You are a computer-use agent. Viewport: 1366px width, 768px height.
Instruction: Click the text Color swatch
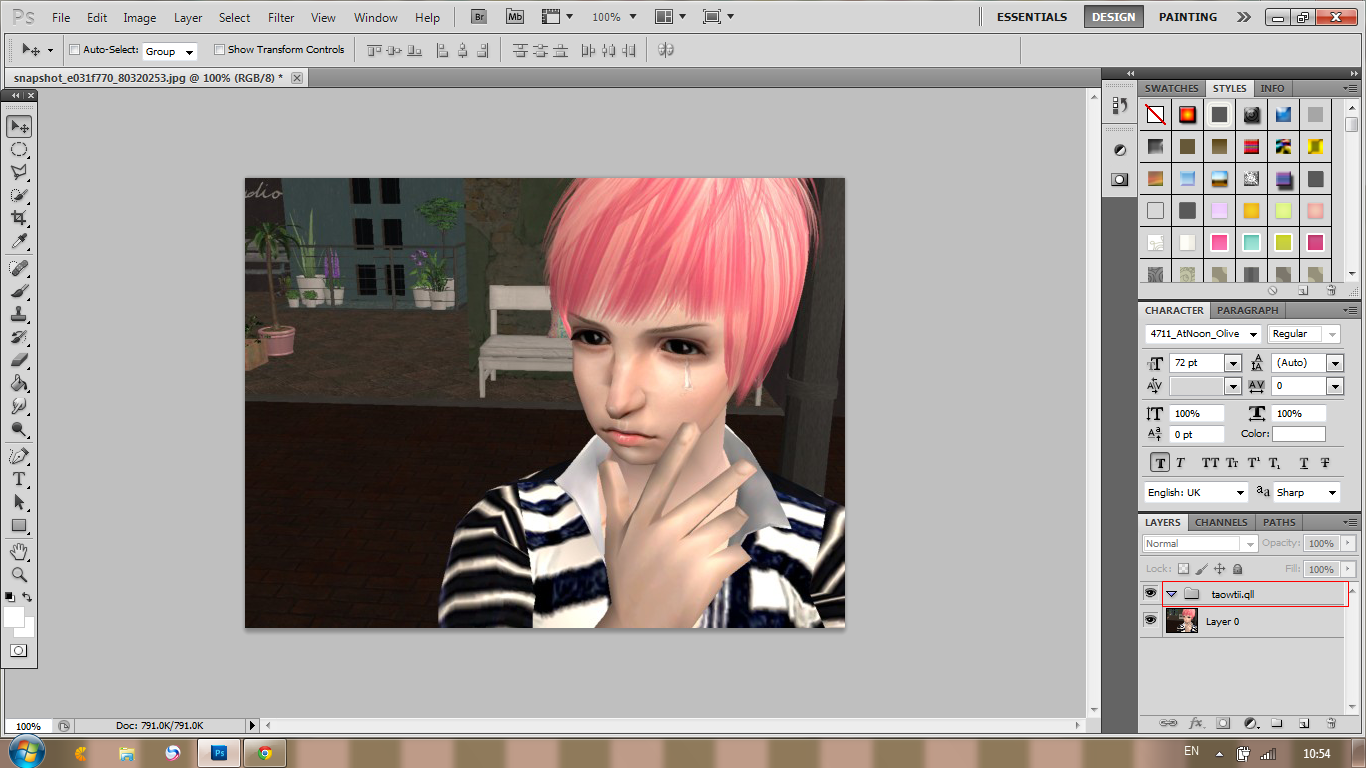coord(1298,434)
